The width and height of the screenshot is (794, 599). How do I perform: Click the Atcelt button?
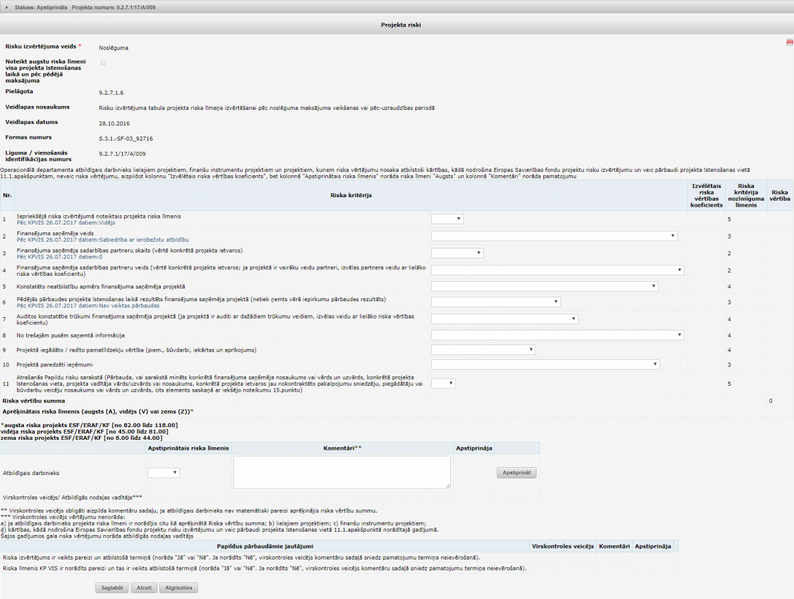point(144,588)
